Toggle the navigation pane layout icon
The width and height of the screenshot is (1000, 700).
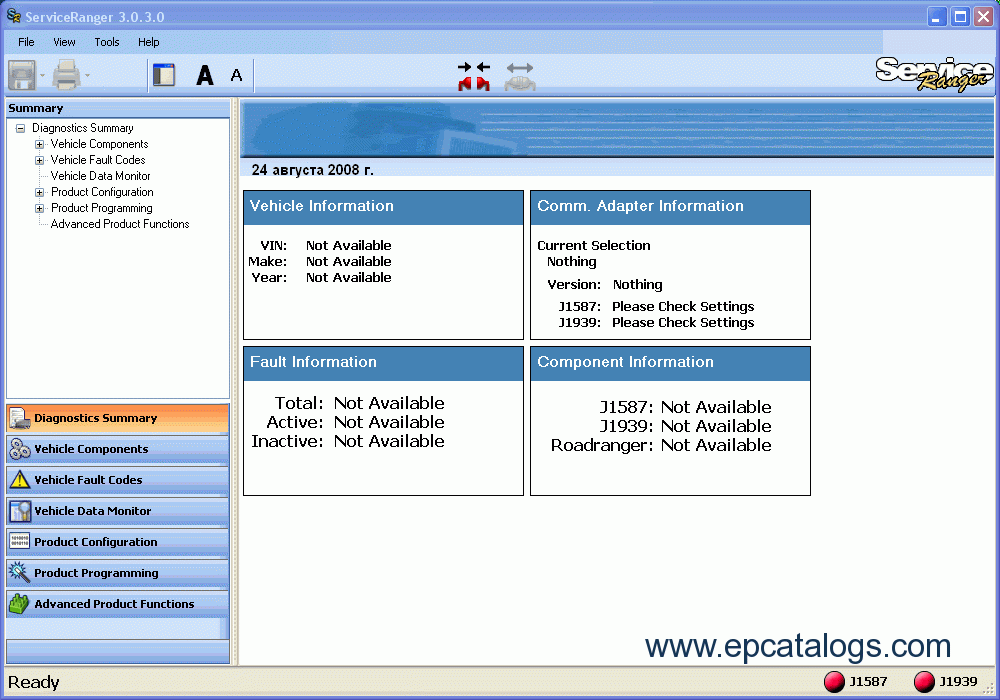(x=164, y=75)
